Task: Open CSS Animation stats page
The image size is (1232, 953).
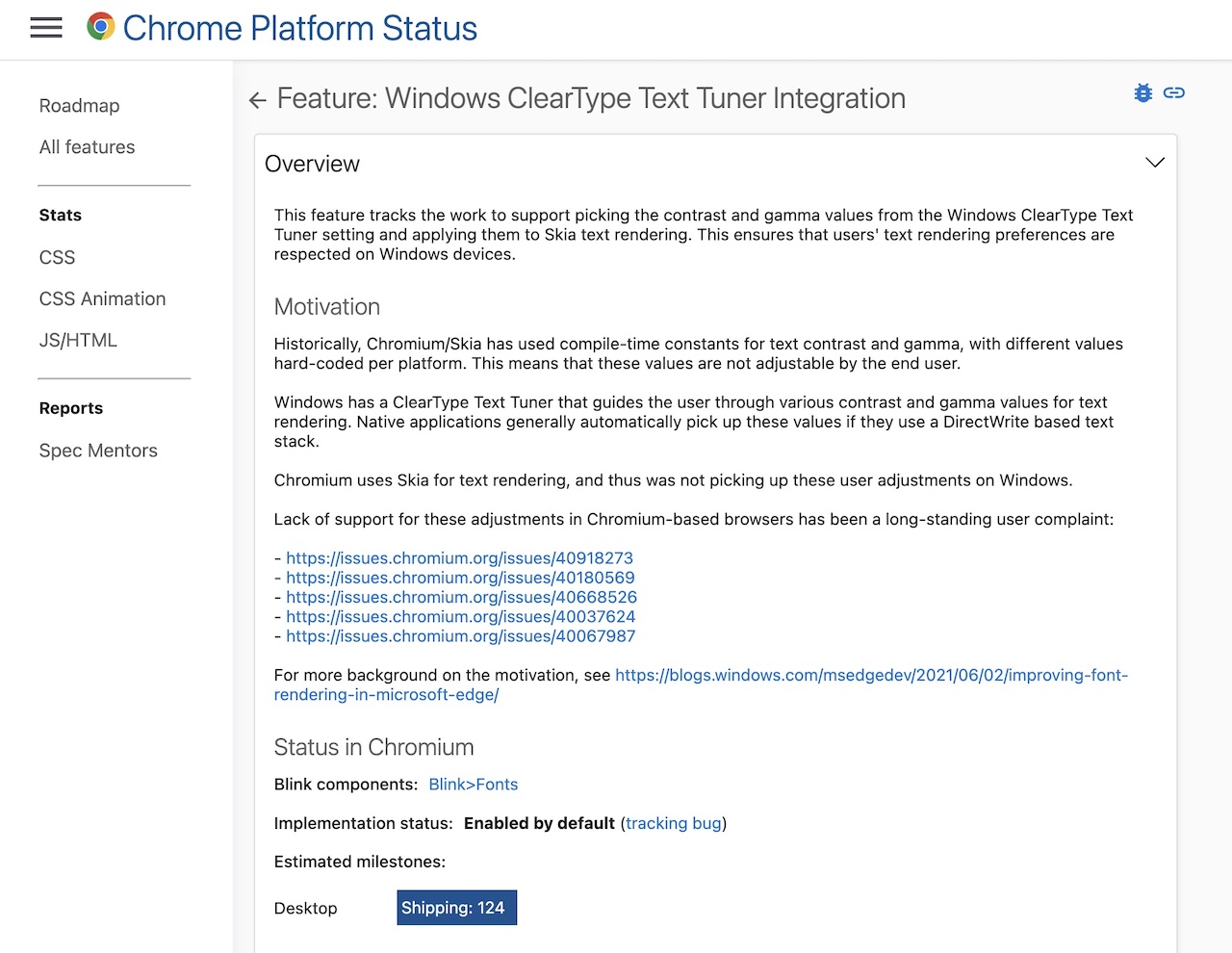Action: click(103, 299)
